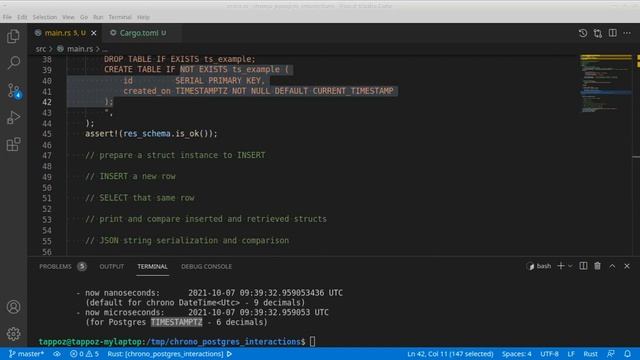Close the main.rs tab
The height and width of the screenshot is (360, 640).
coord(94,33)
